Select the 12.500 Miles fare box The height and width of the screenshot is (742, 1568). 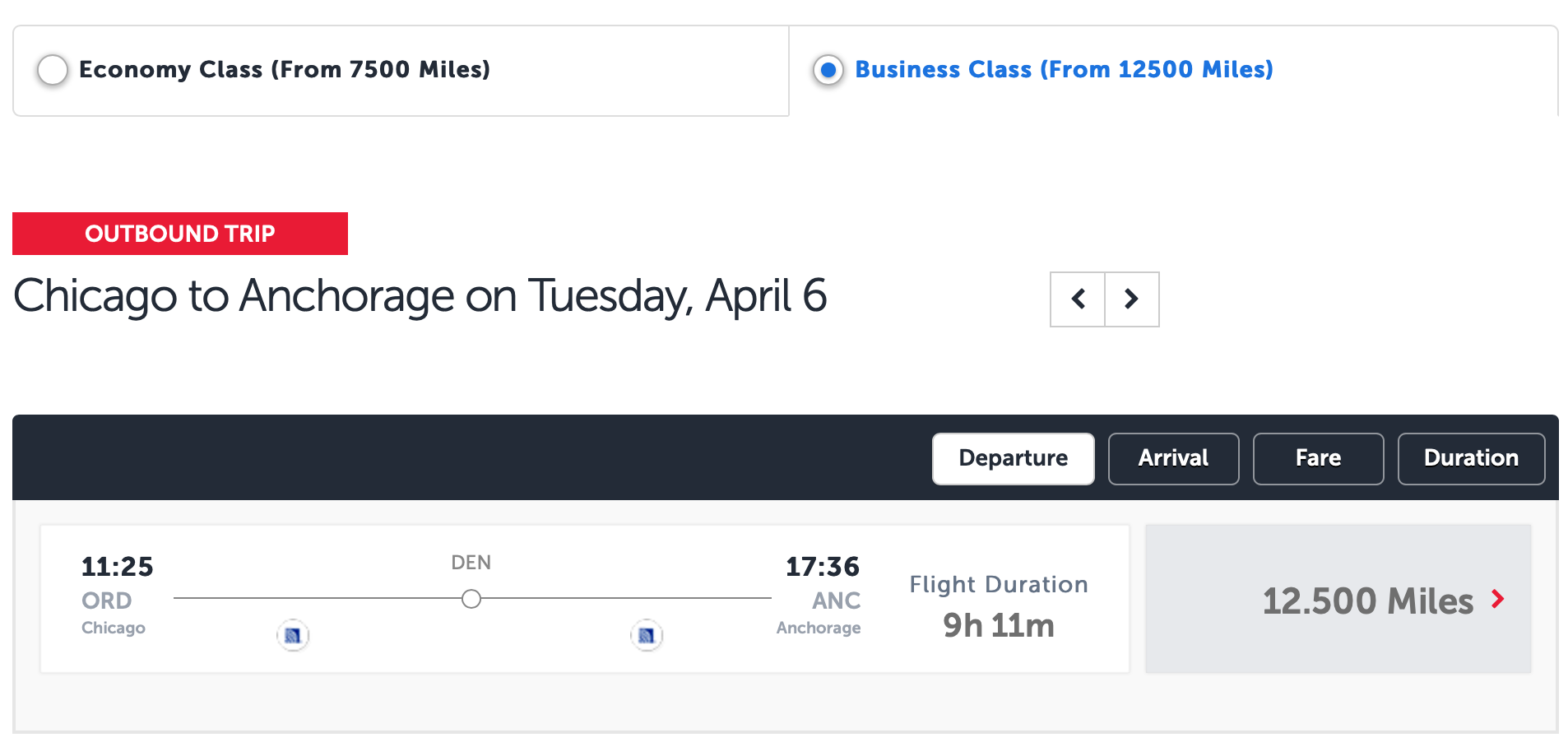[x=1338, y=599]
